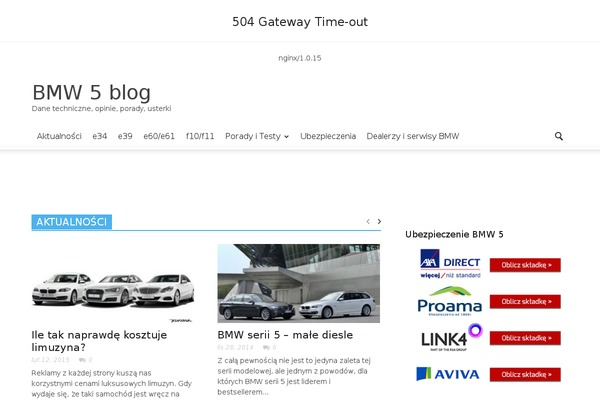Click Oblicz składkę button next to Proama

(525, 302)
